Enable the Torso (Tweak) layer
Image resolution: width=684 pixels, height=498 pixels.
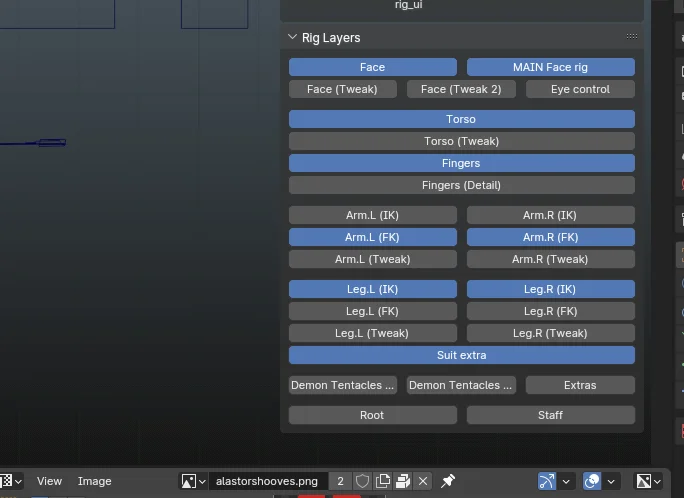point(461,141)
